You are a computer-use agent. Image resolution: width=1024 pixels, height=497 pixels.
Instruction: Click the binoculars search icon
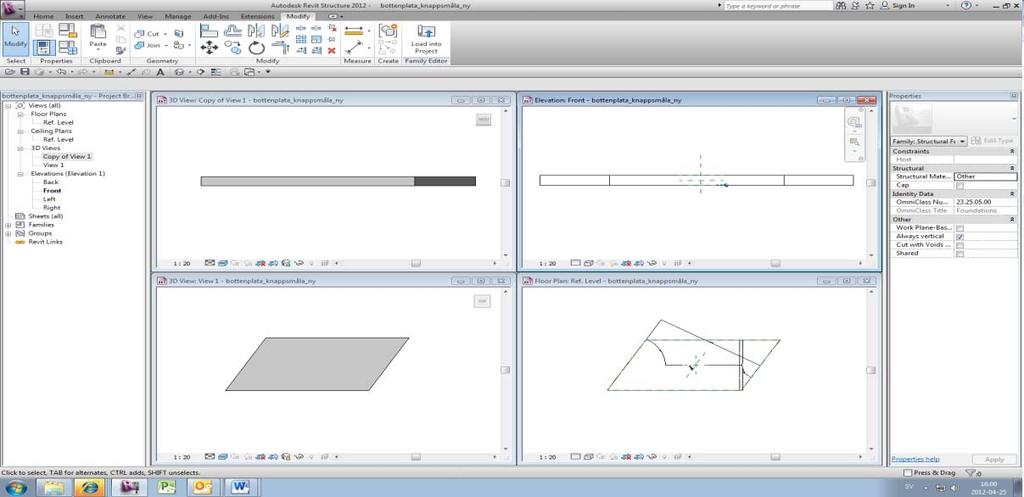point(842,5)
